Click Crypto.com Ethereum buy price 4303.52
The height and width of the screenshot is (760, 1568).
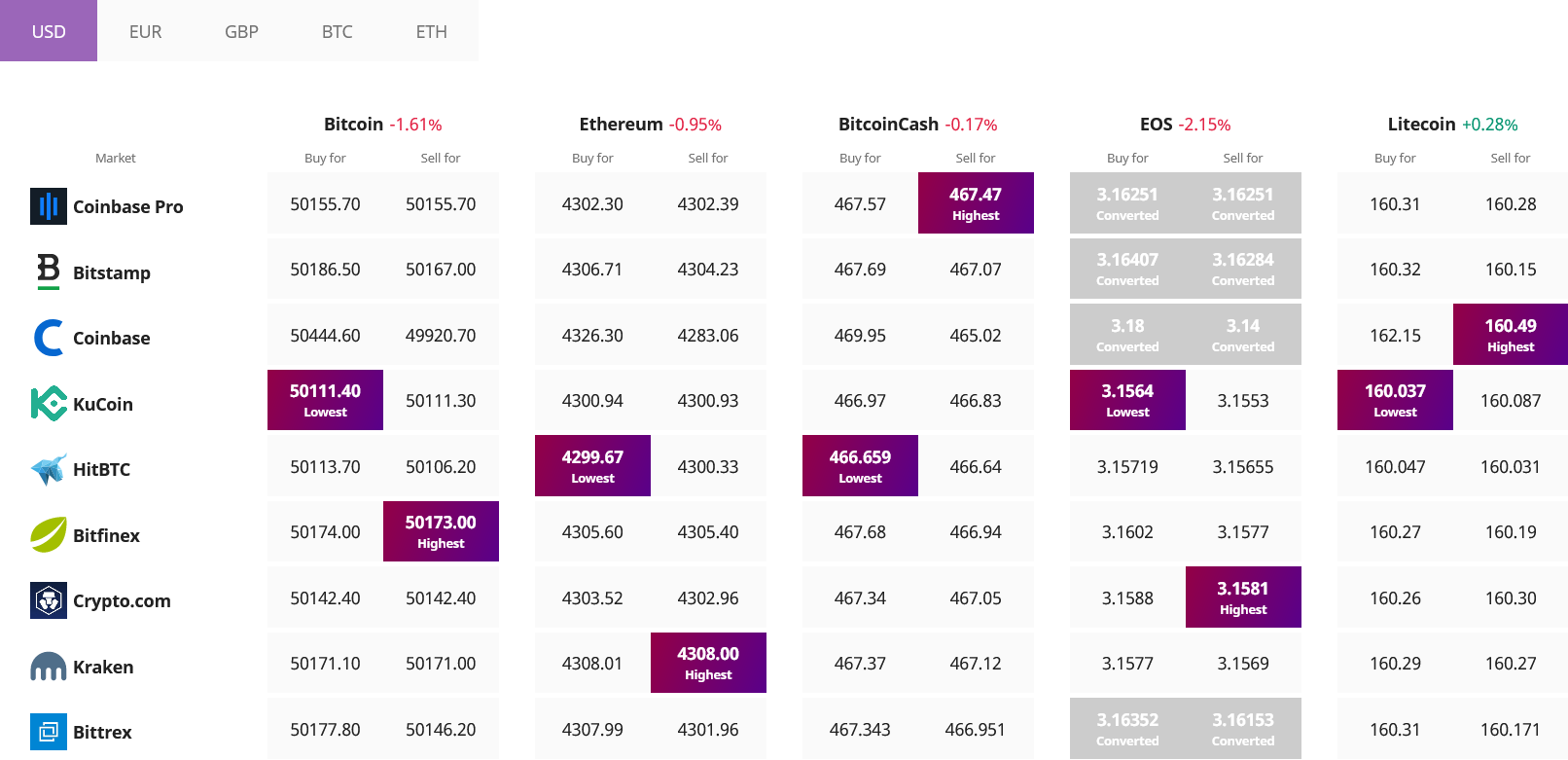592,598
